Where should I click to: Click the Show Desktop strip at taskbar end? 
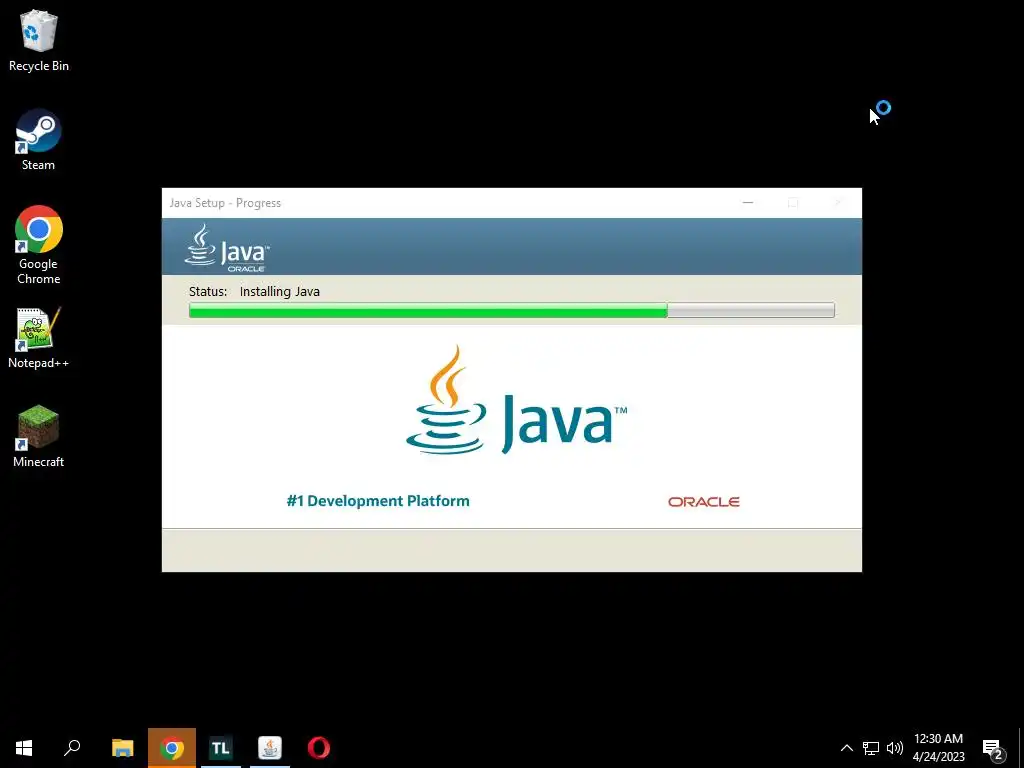(1021, 748)
